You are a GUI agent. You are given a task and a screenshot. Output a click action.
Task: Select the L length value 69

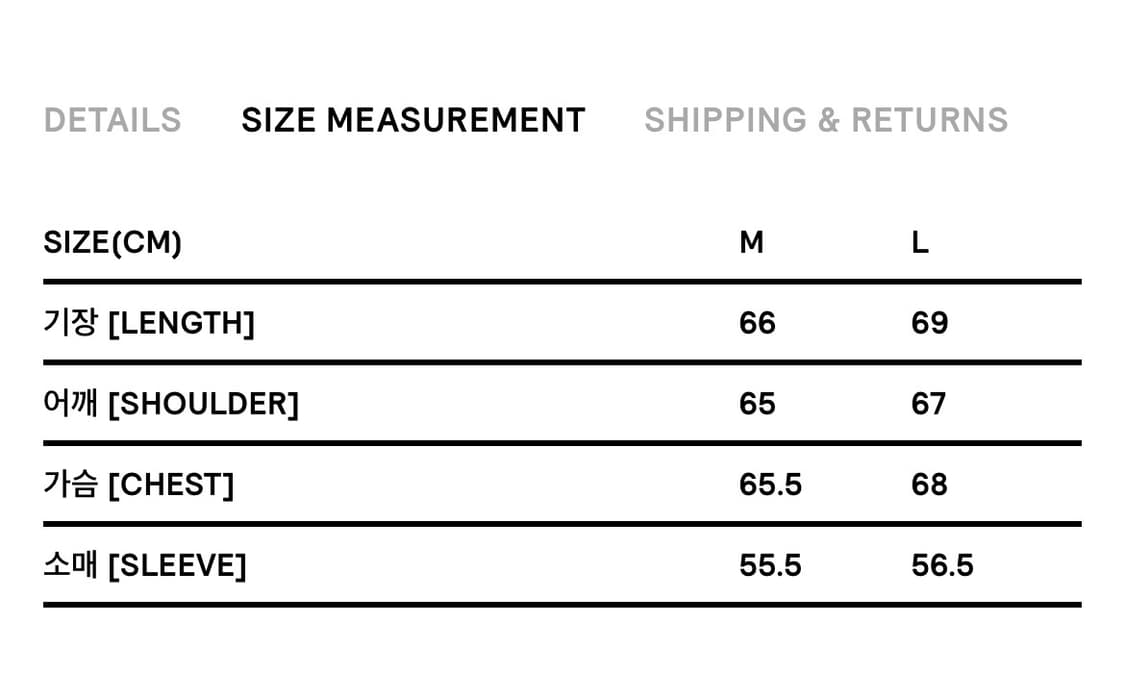coord(929,323)
